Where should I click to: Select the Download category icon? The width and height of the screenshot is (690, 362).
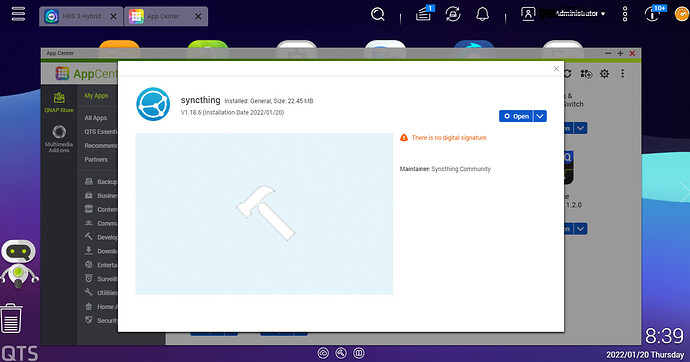pyautogui.click(x=88, y=251)
